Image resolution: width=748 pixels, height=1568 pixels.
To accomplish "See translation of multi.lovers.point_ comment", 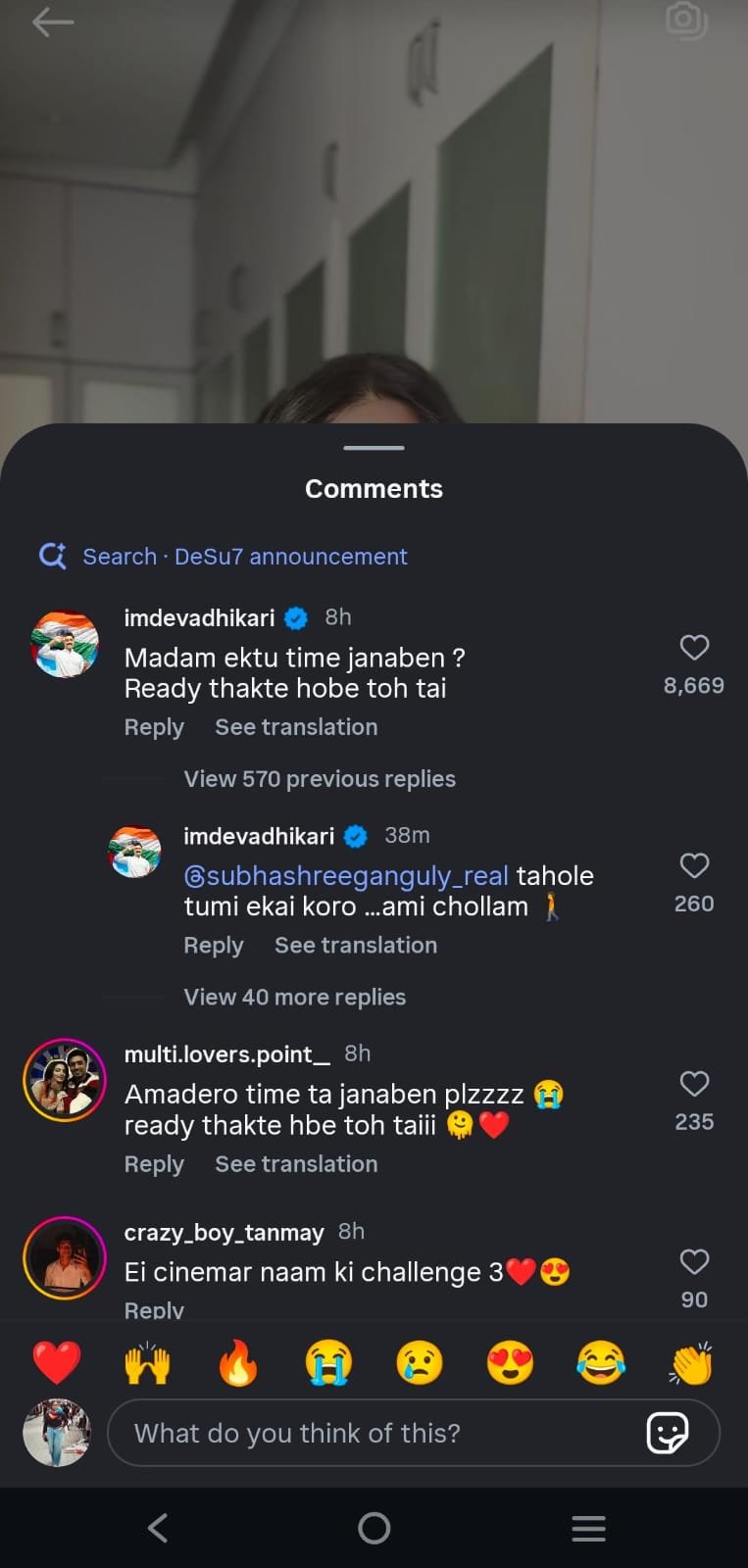I will [296, 1164].
